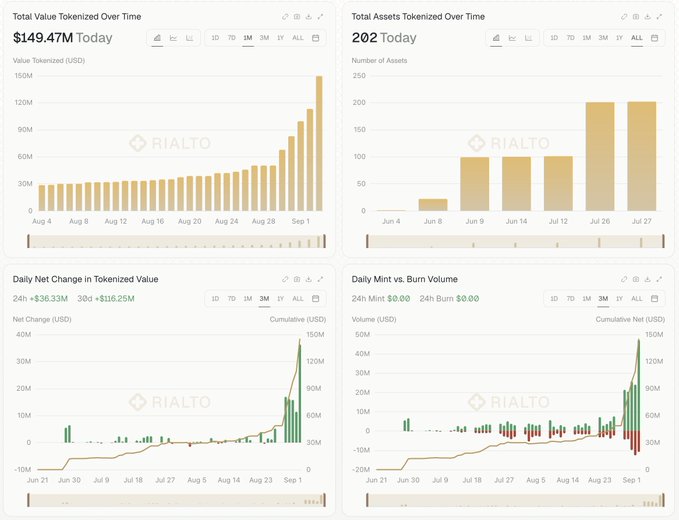The width and height of the screenshot is (679, 520).
Task: Select 1D range in Daily Mint vs. Burn
Action: [554, 299]
